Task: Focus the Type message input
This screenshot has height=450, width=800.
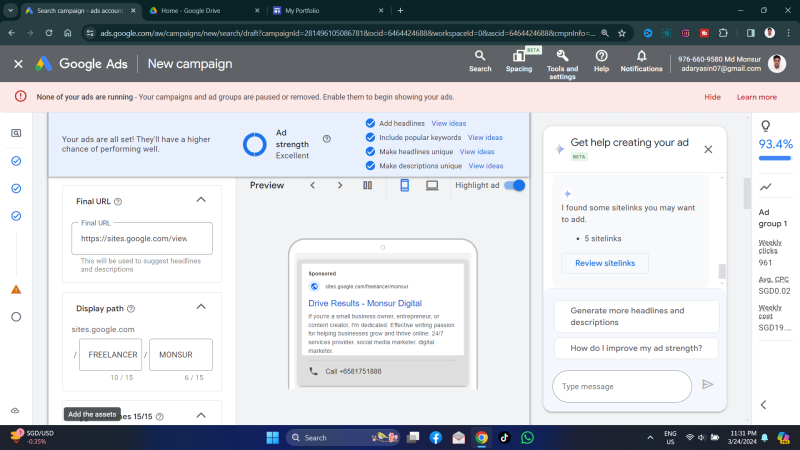Action: coord(622,386)
